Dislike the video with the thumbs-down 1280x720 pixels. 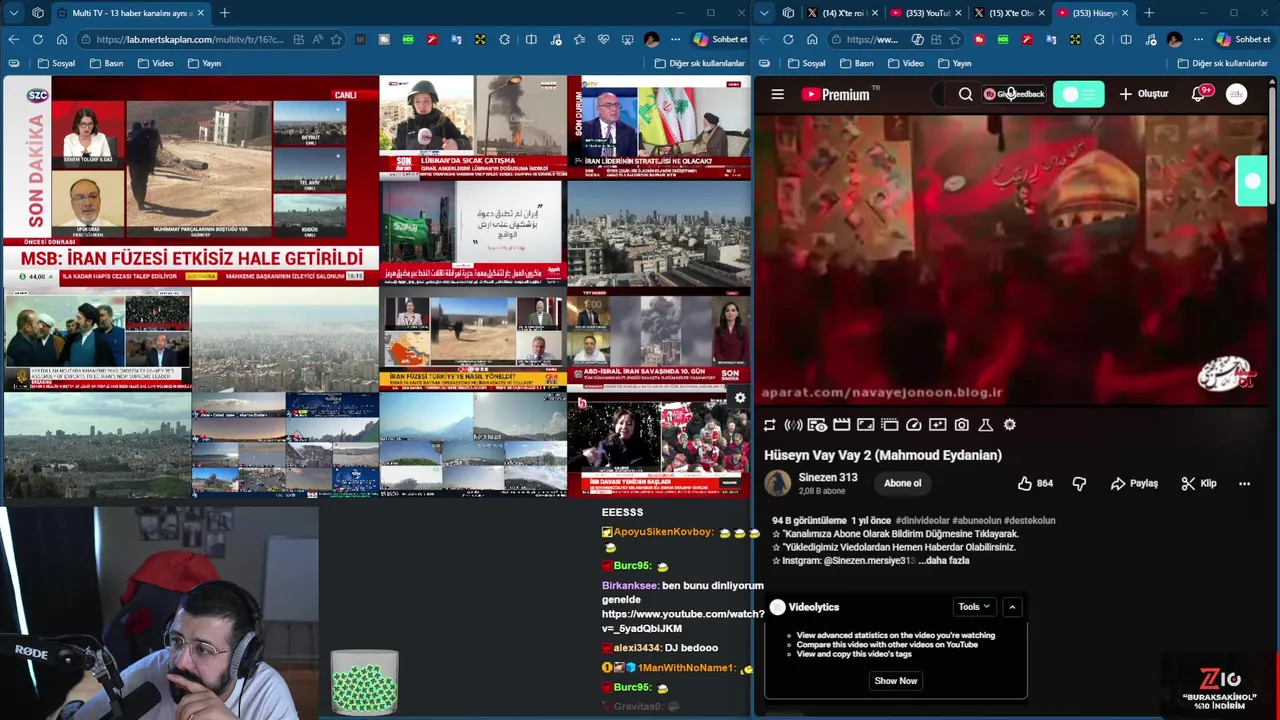tap(1079, 483)
